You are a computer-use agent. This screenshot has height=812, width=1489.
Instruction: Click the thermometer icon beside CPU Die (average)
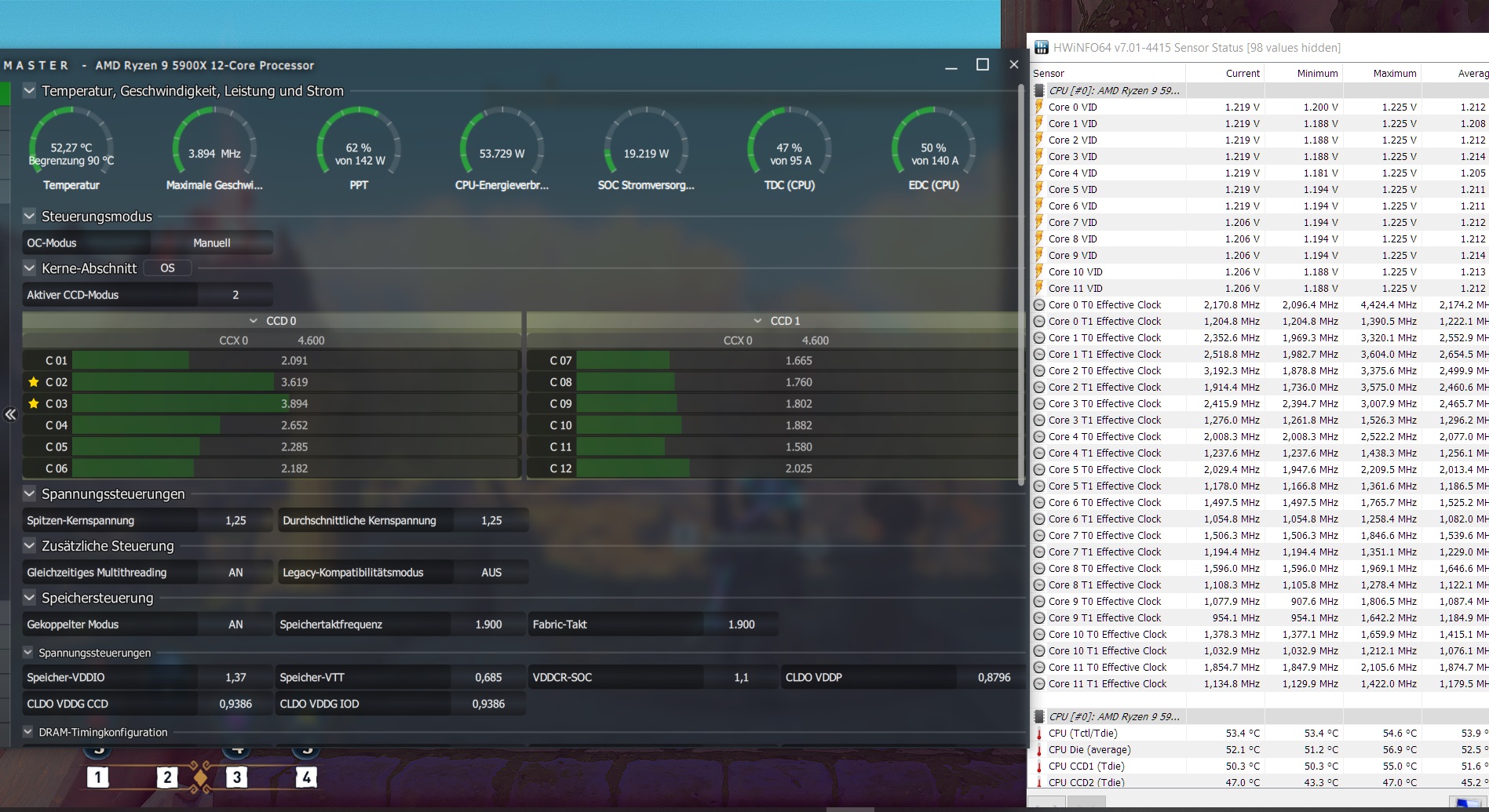click(x=1039, y=749)
